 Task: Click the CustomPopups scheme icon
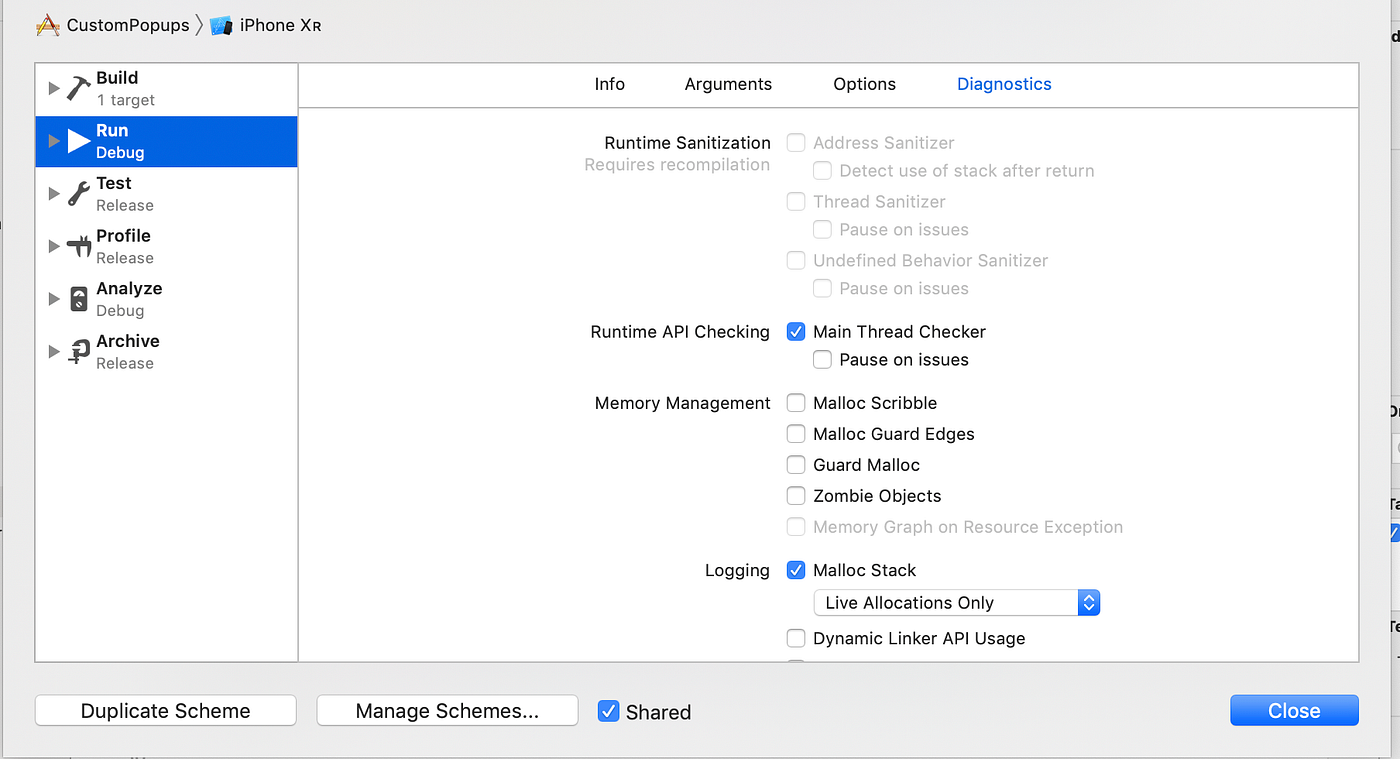(47, 25)
